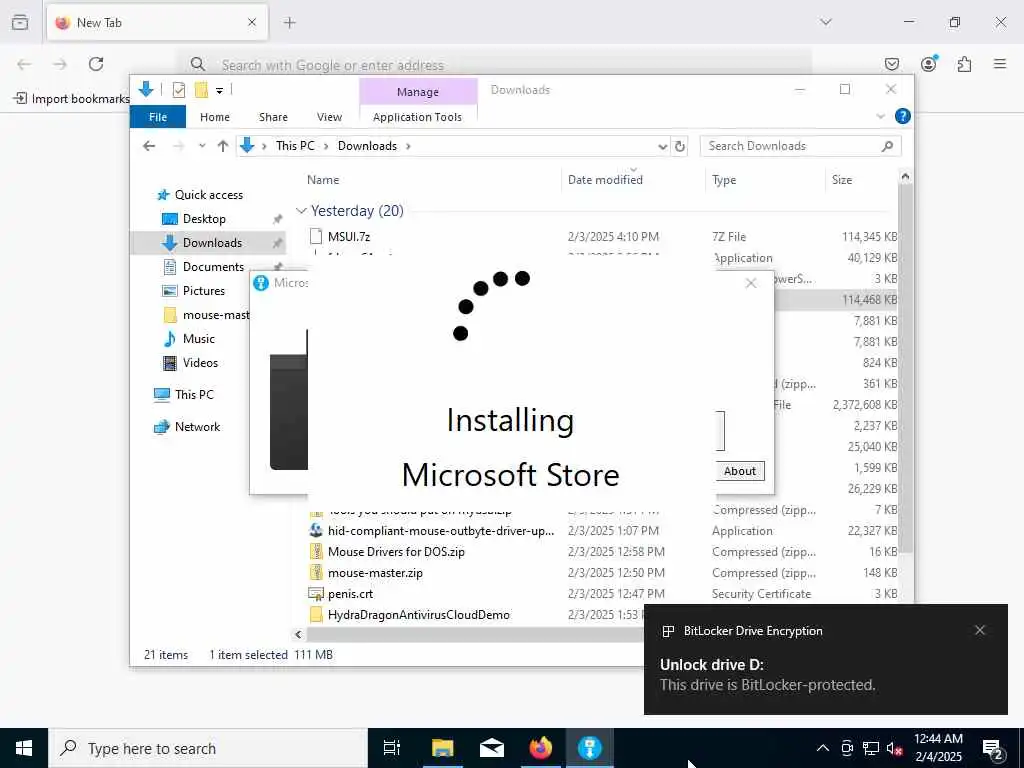1024x768 pixels.
Task: Click This PC in address breadcrumb
Action: pyautogui.click(x=295, y=146)
